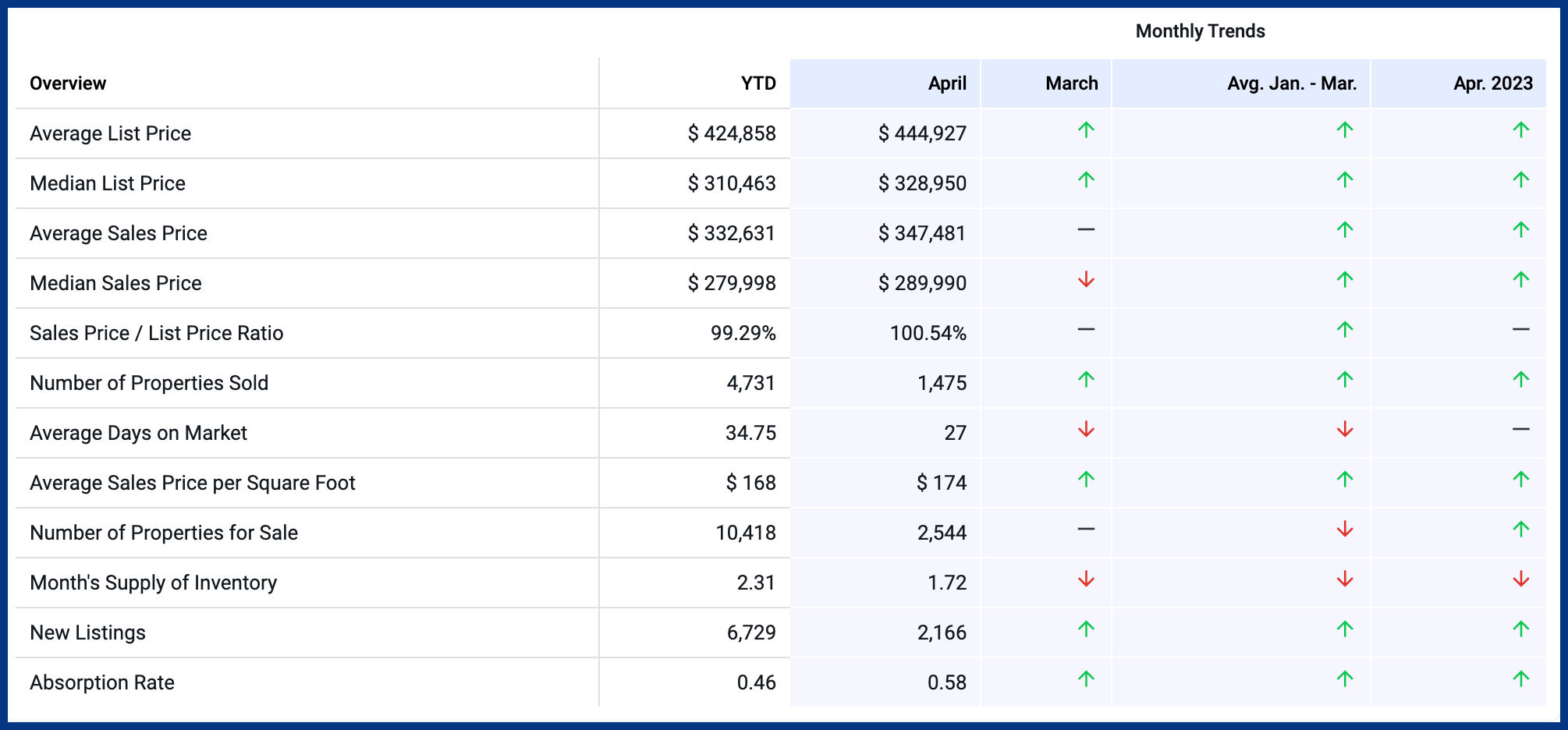The image size is (1568, 730).
Task: Click the dash icon for Average Sales Price in March
Action: point(1086,230)
